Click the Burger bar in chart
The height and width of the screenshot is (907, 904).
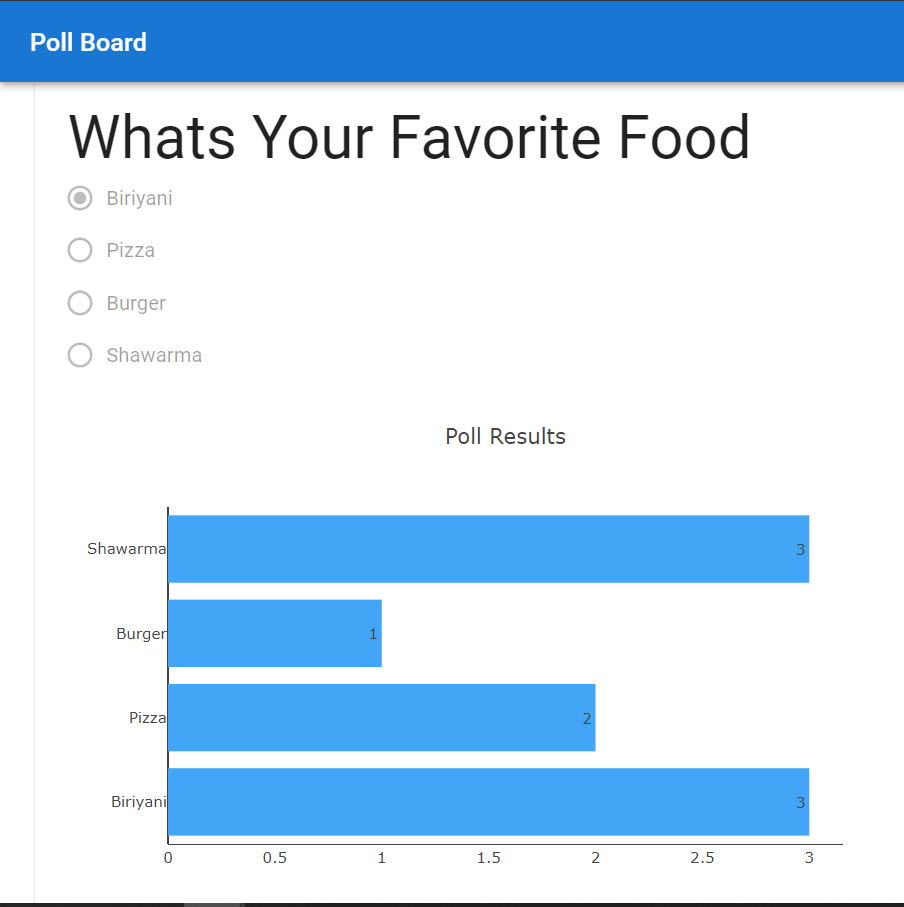pos(275,633)
